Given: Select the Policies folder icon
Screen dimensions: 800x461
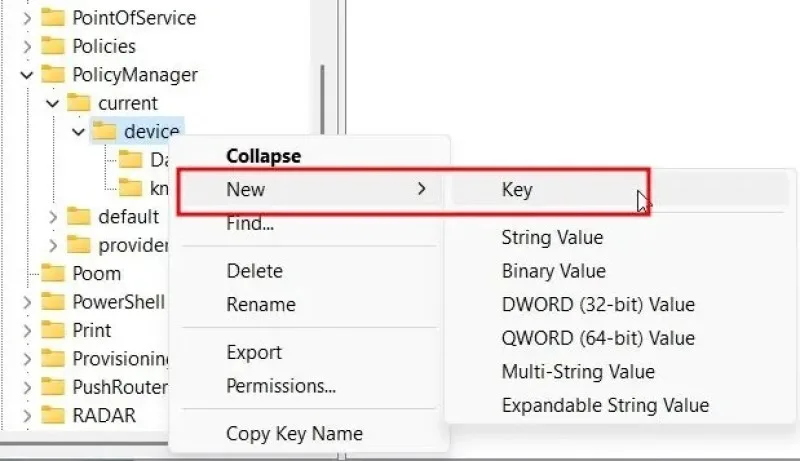Looking at the screenshot, I should [x=53, y=46].
